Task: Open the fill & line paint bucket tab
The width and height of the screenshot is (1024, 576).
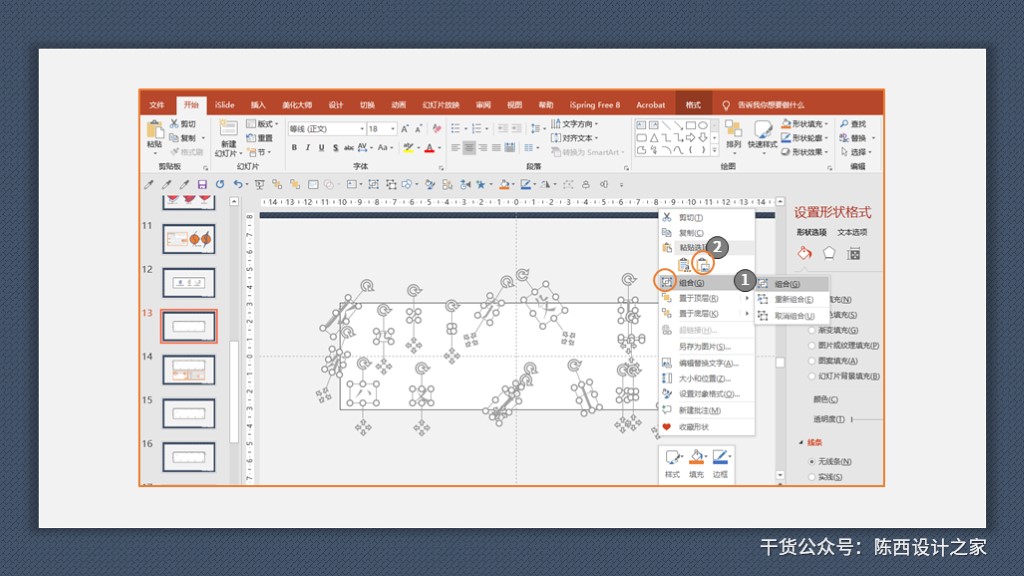Action: [804, 253]
